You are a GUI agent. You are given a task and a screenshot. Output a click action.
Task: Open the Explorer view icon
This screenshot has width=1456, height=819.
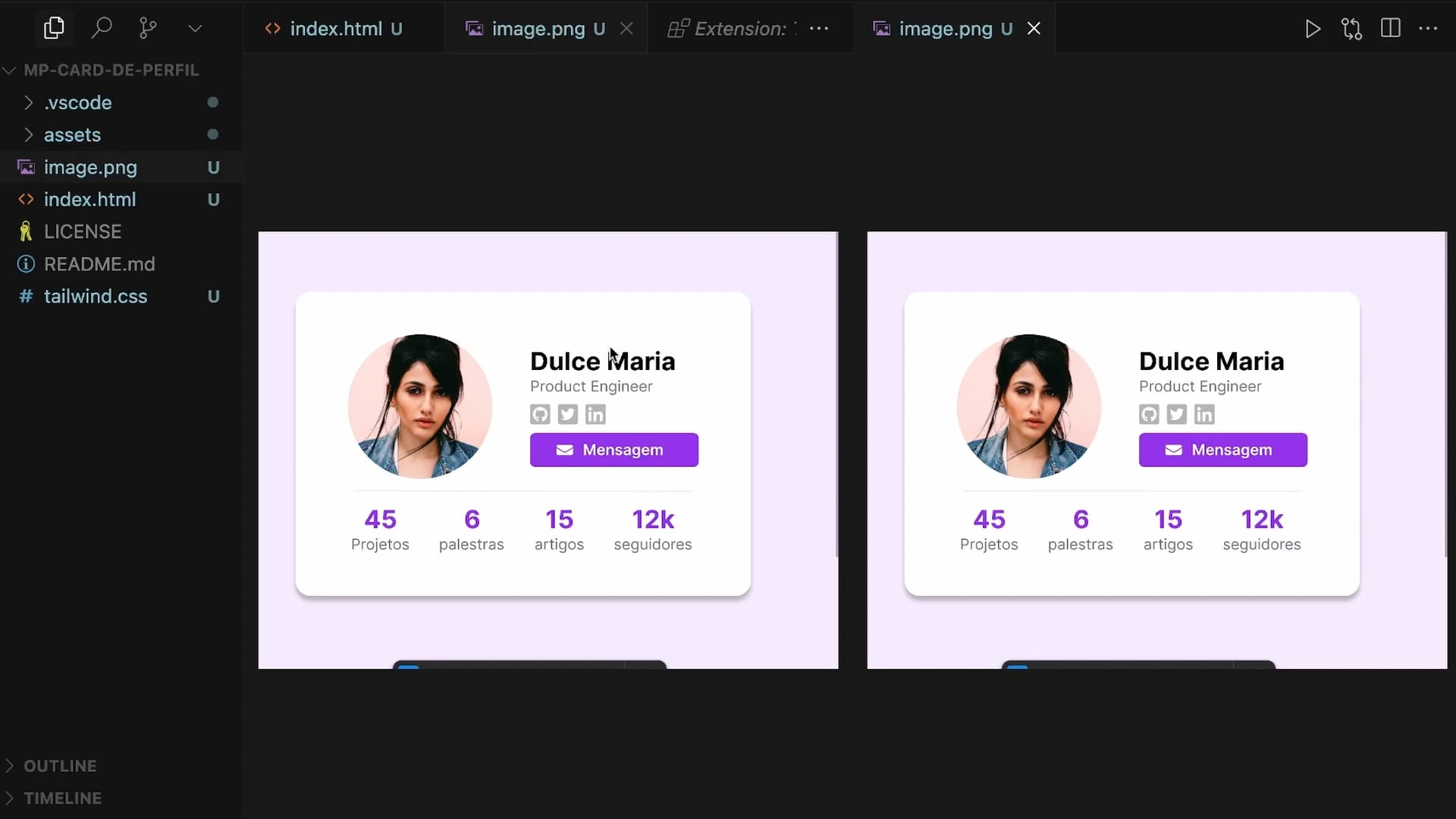54,29
